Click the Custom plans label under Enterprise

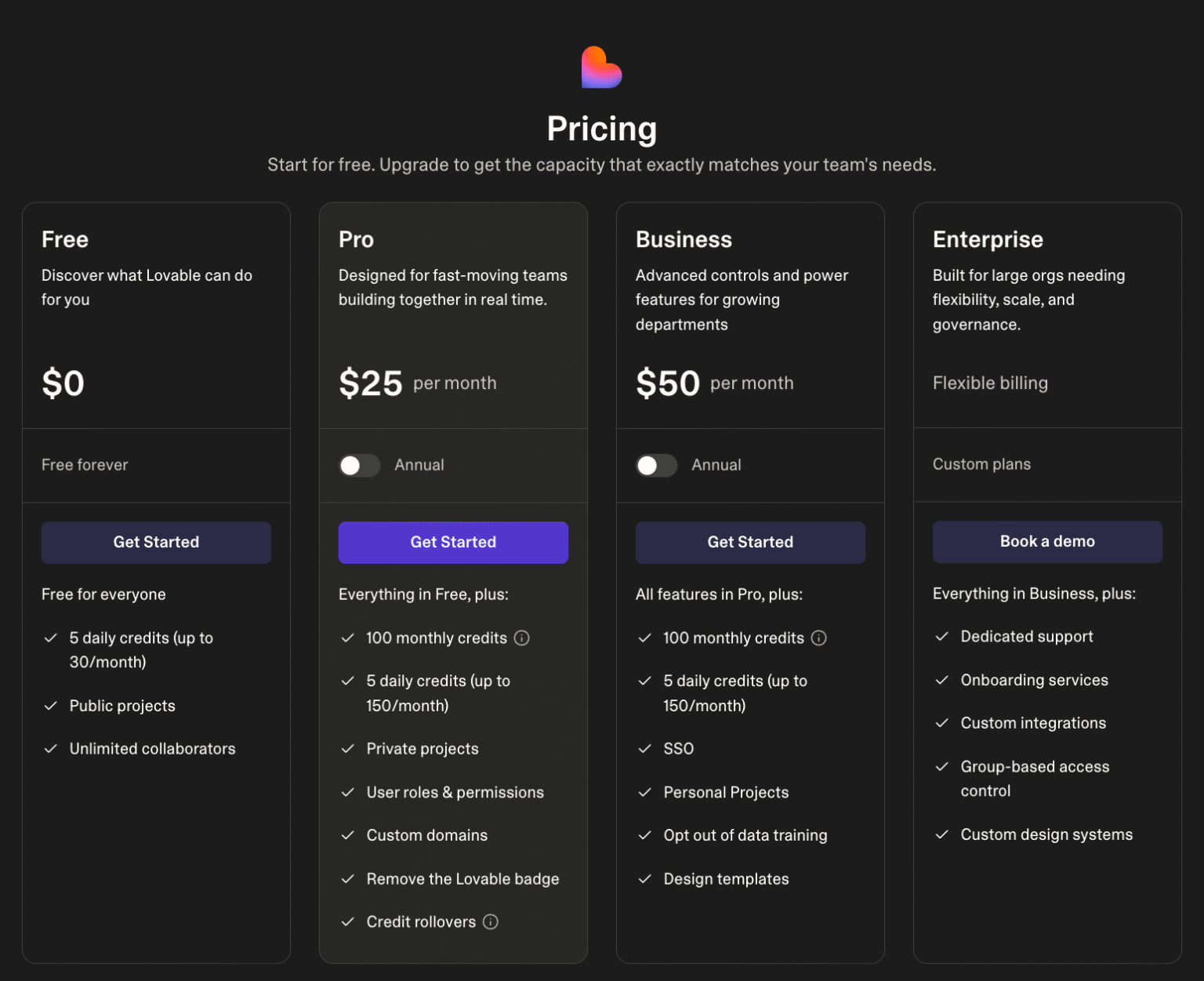(x=981, y=464)
